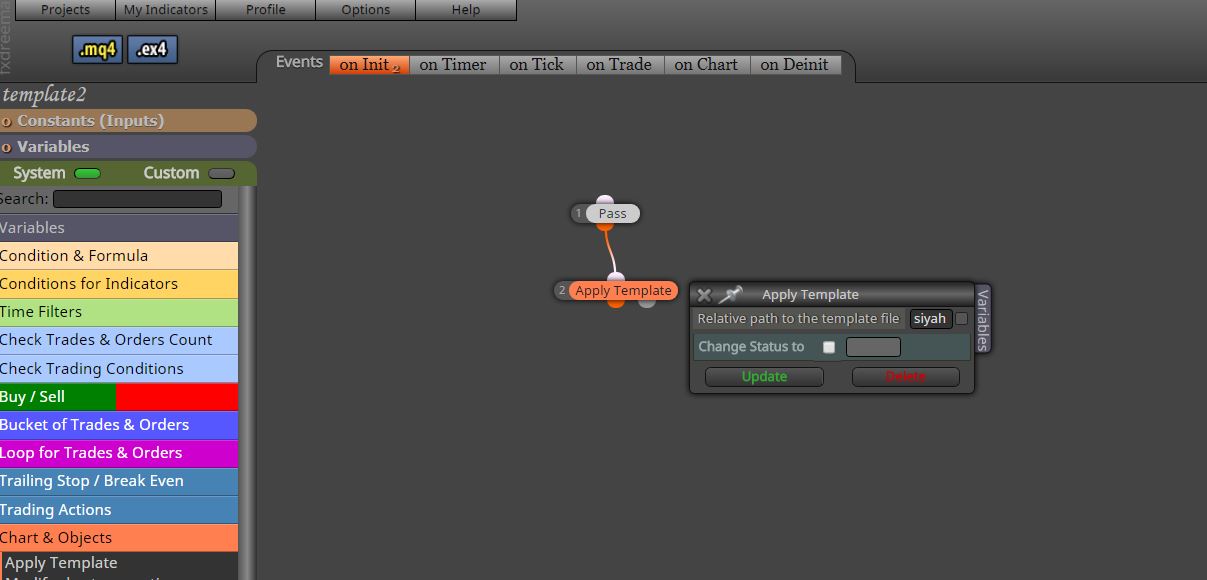
Task: Switch to the on Chart event tab
Action: (x=706, y=64)
